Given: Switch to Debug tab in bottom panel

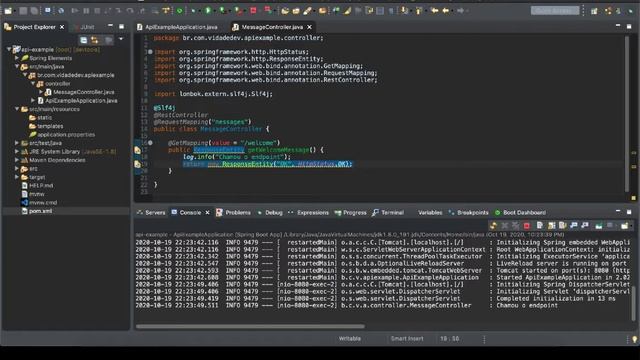Looking at the screenshot, I should tap(270, 213).
